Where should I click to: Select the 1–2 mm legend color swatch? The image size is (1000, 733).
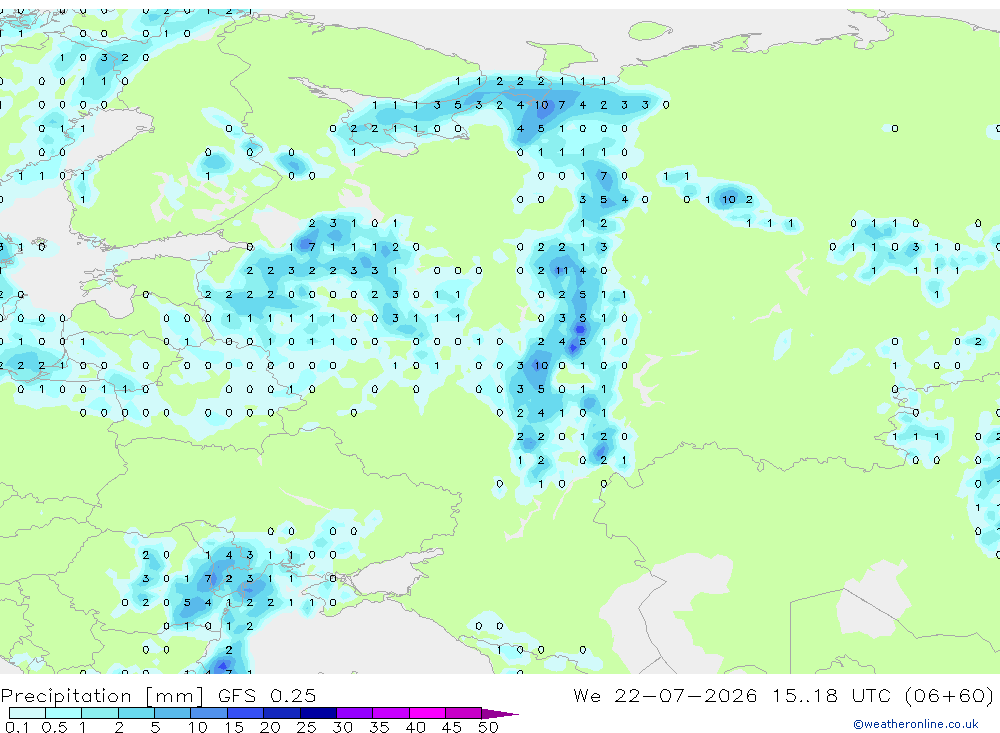[100, 713]
